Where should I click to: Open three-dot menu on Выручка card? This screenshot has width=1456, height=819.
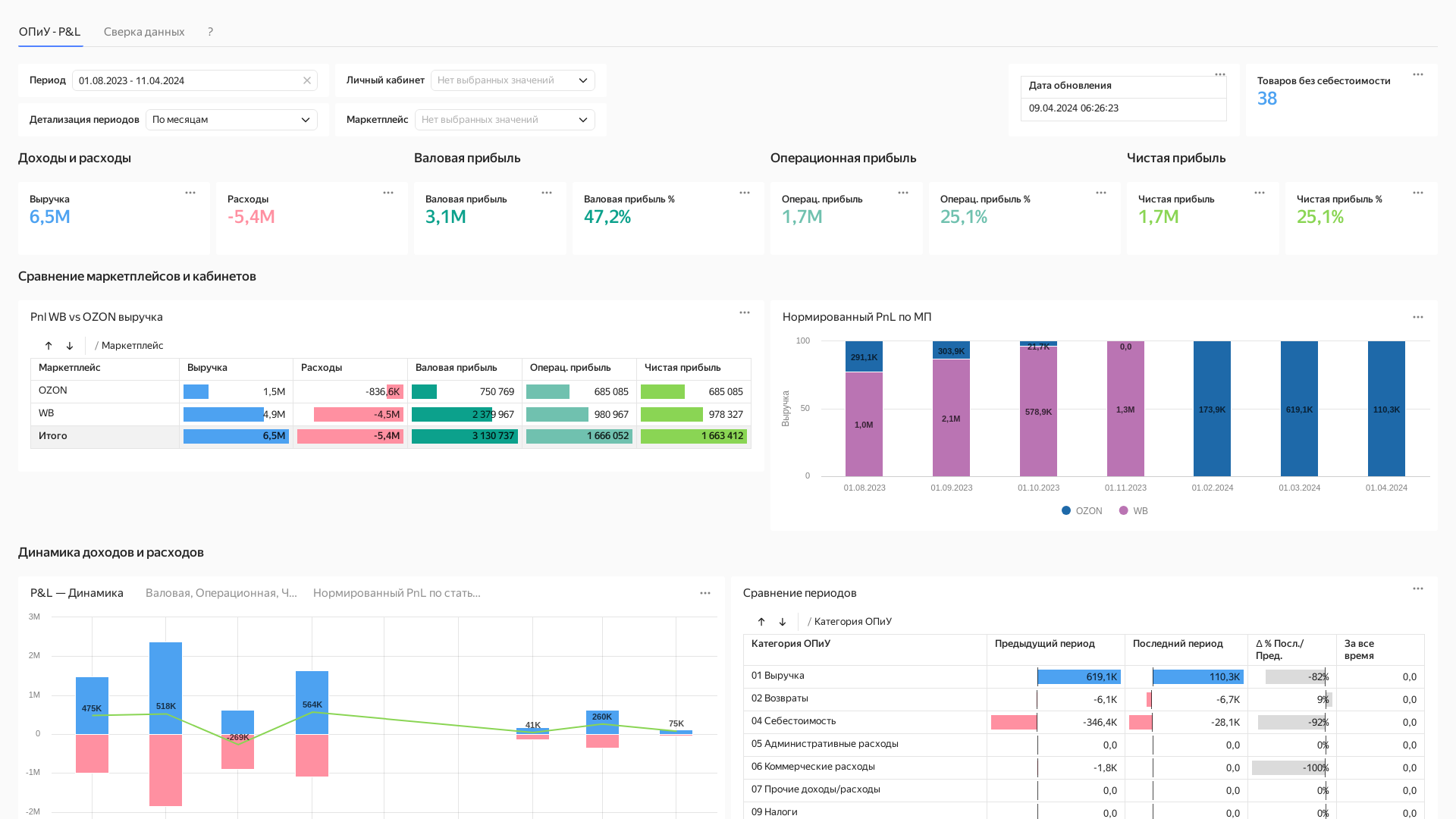click(x=190, y=193)
